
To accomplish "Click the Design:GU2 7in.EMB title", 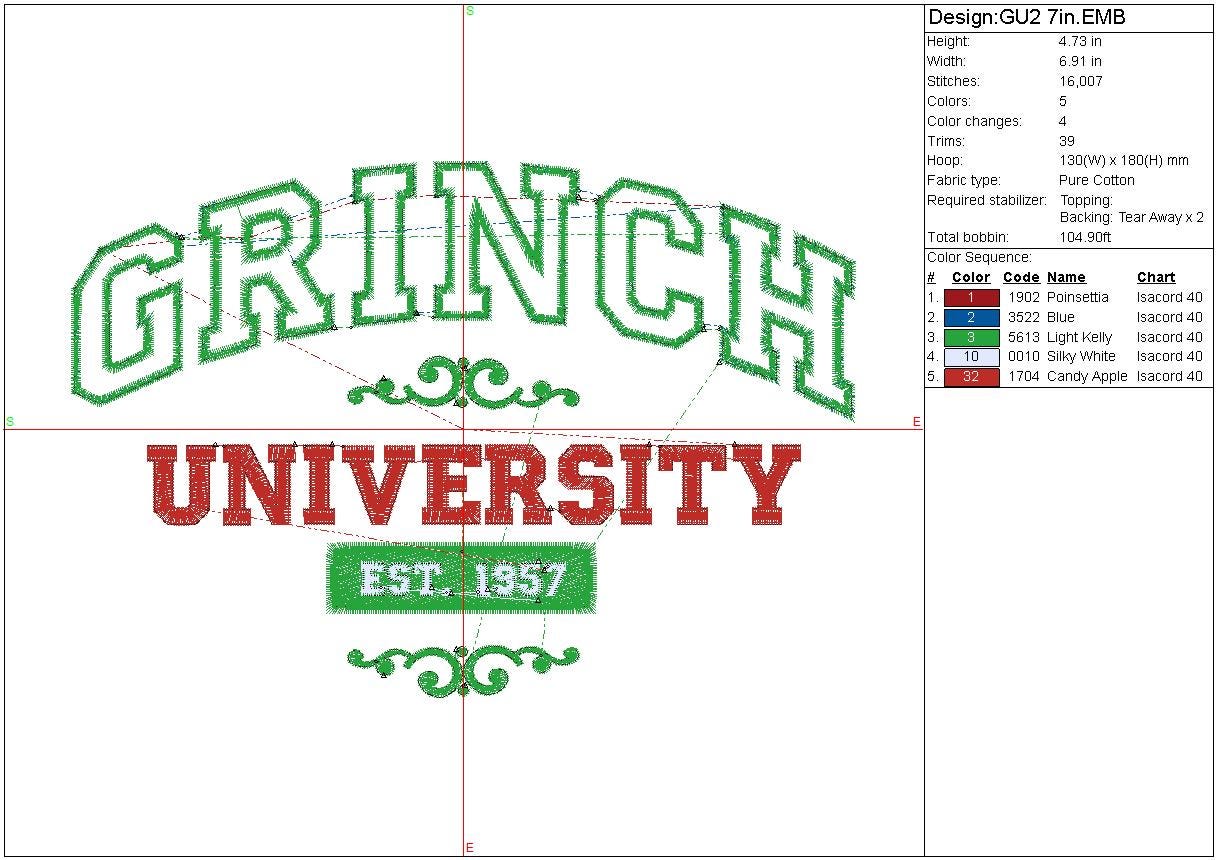I will pos(1027,18).
